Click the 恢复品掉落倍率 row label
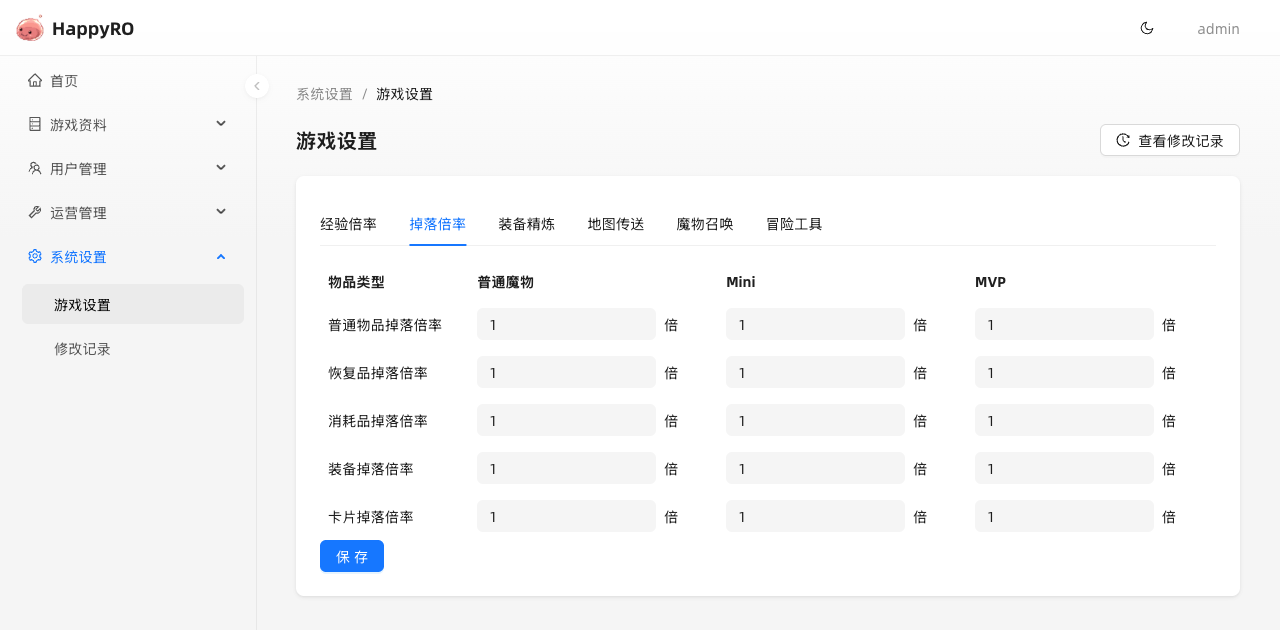This screenshot has width=1280, height=630. (378, 373)
